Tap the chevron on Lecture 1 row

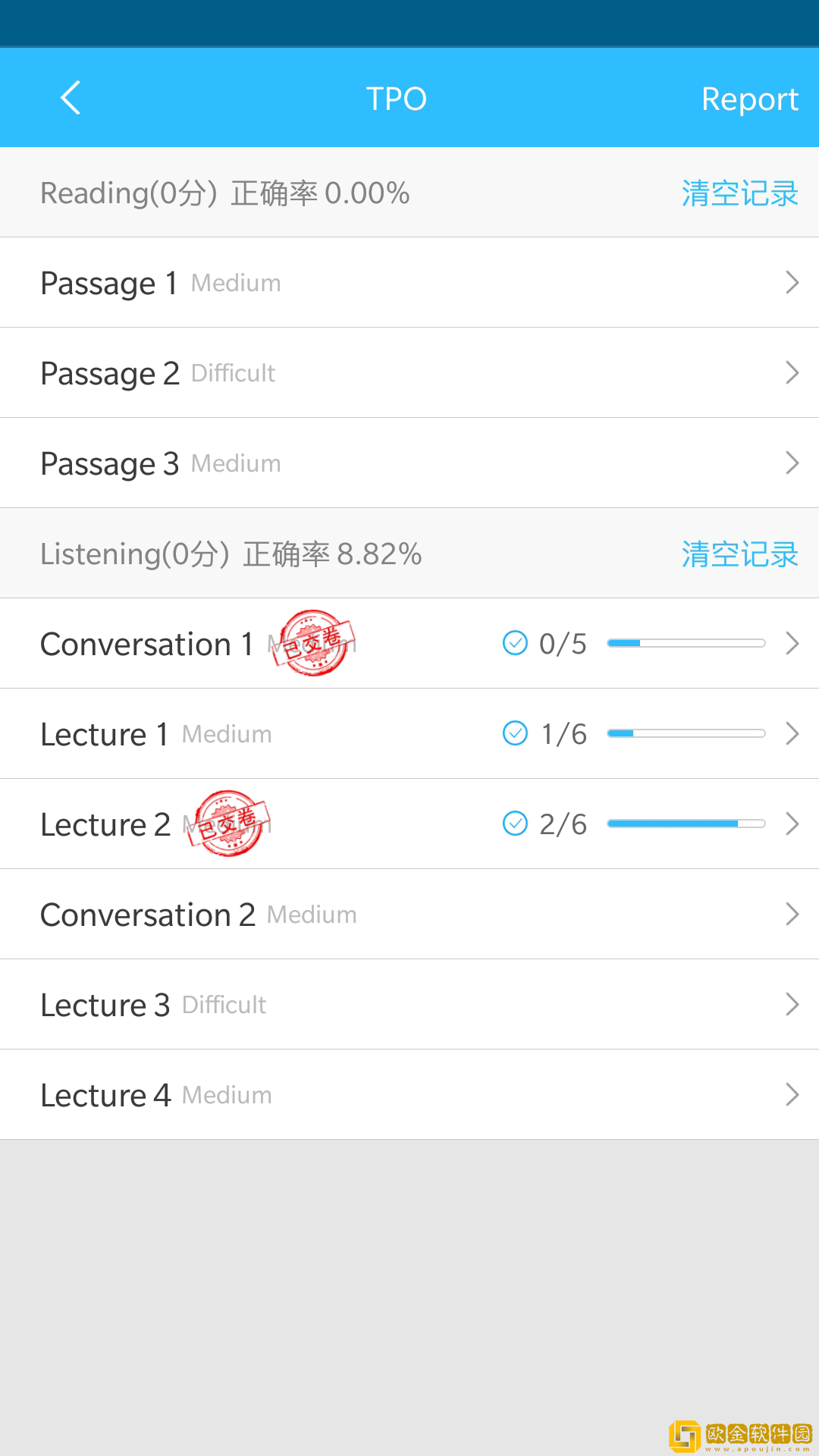coord(792,734)
